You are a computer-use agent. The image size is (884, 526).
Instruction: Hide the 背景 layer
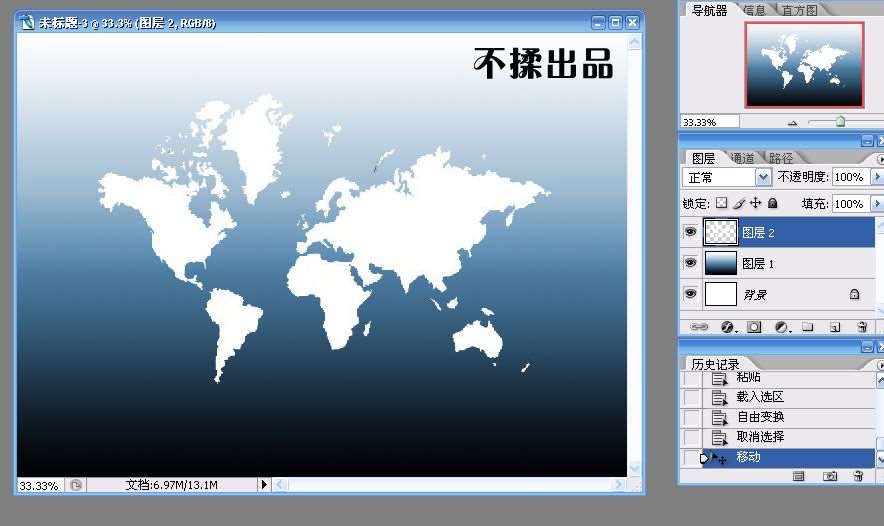click(690, 294)
